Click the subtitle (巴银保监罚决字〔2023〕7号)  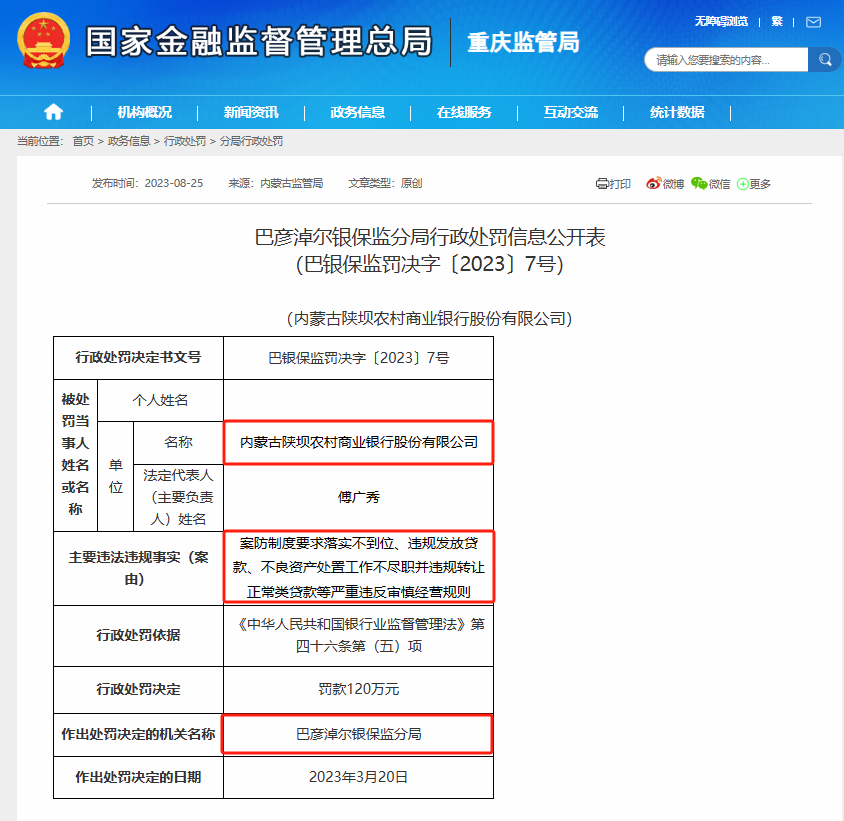point(430,264)
